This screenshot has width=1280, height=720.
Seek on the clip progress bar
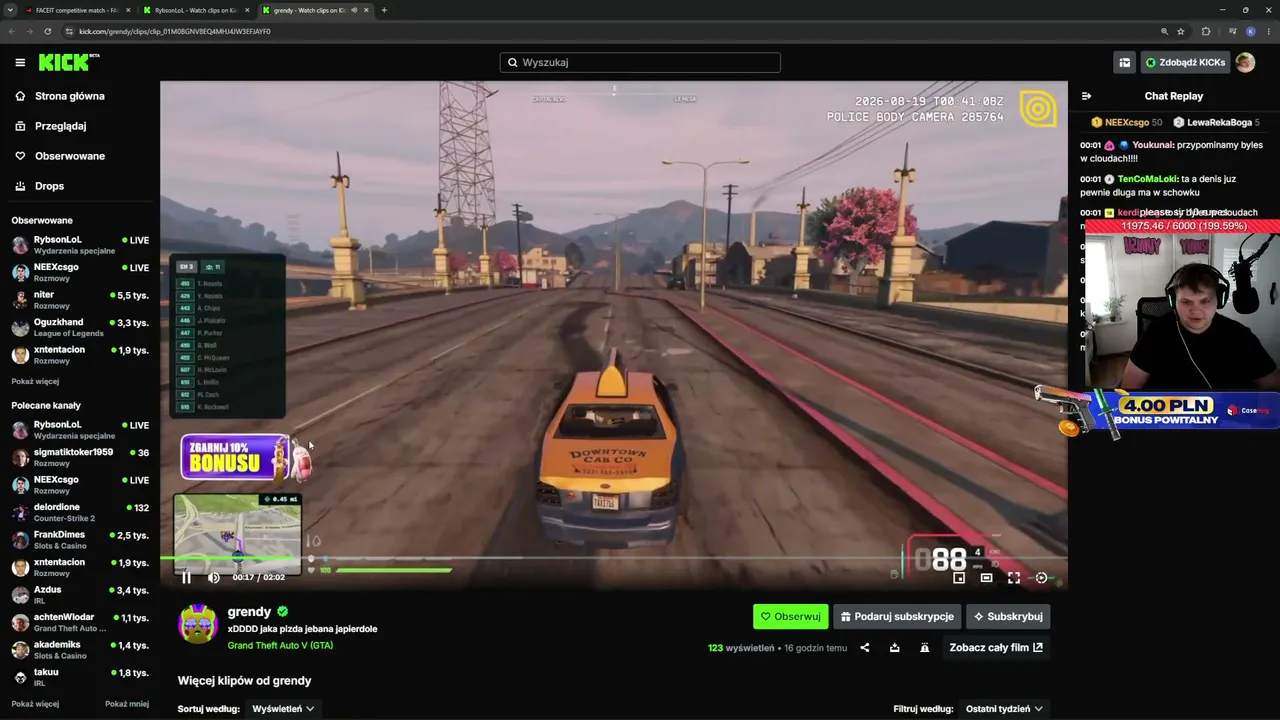pyautogui.click(x=614, y=559)
